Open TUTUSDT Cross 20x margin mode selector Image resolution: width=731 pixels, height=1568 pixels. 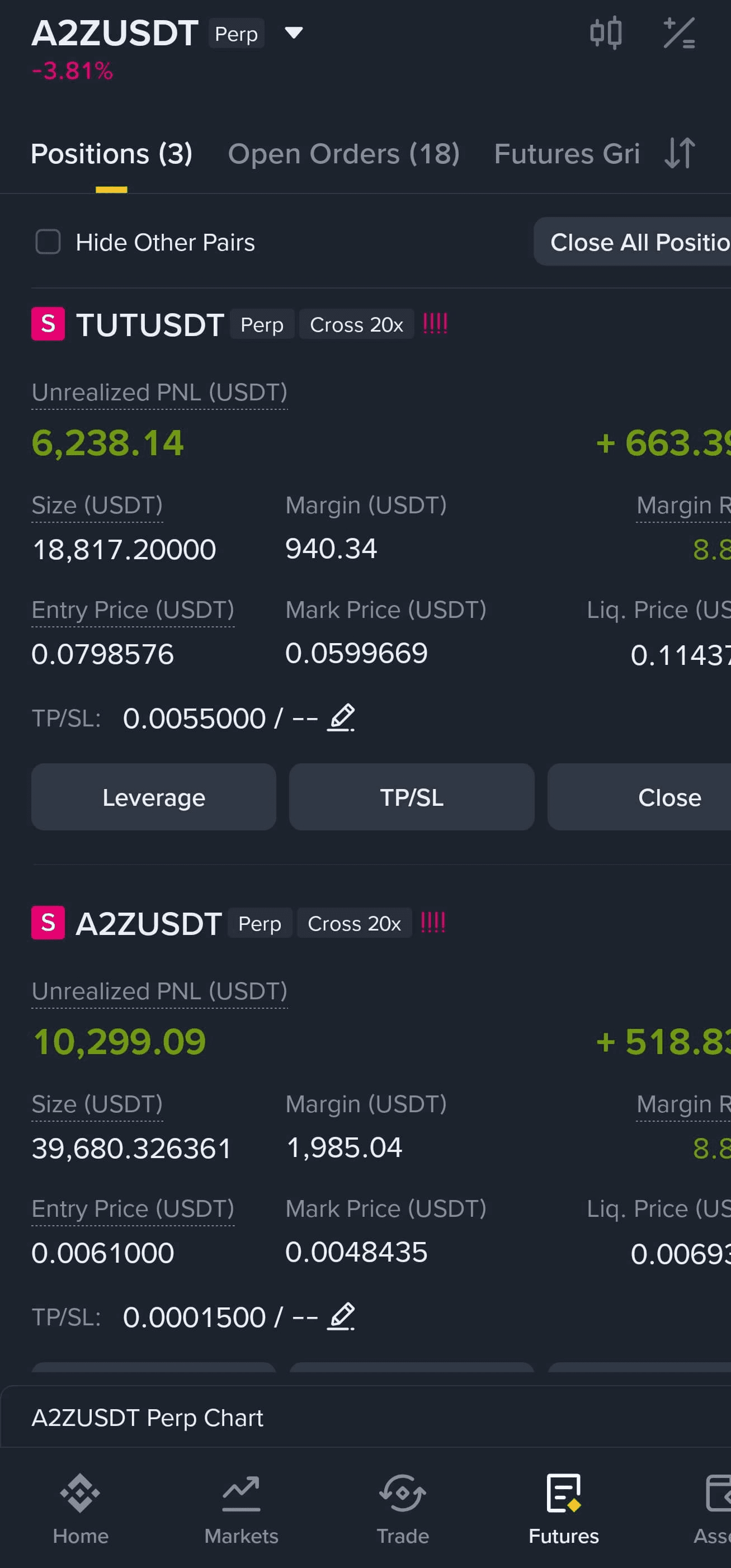coord(357,324)
